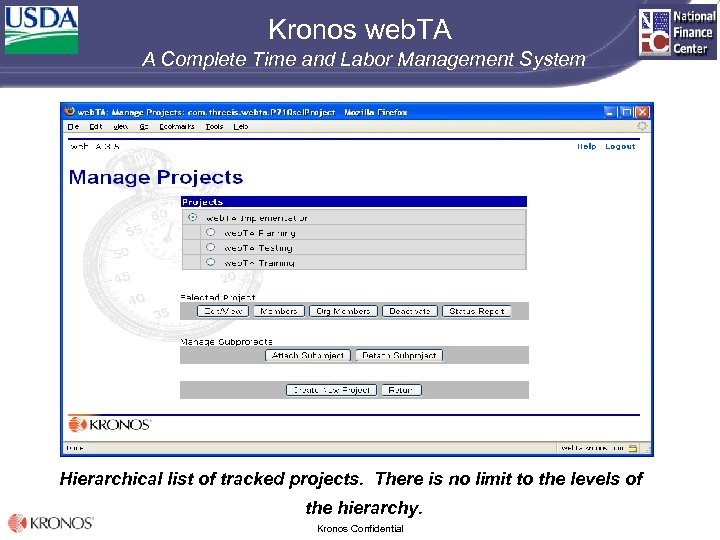Open the Edit menu
The image size is (720, 540).
tap(96, 126)
